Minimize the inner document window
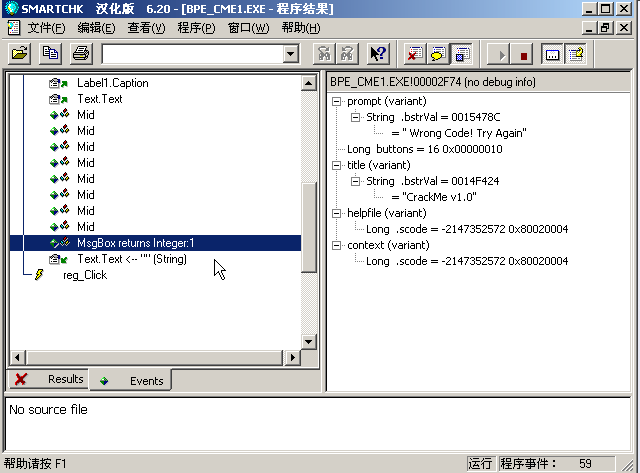The image size is (640, 473). [x=589, y=28]
